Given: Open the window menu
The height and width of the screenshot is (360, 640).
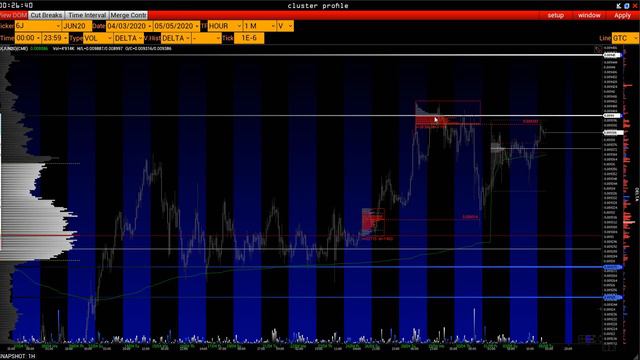Looking at the screenshot, I should (x=589, y=15).
